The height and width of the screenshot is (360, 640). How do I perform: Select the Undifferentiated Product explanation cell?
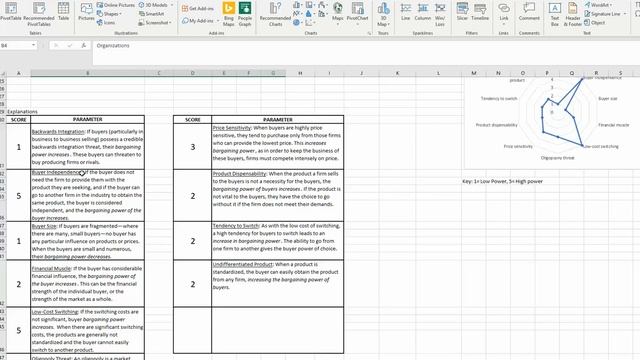point(278,284)
